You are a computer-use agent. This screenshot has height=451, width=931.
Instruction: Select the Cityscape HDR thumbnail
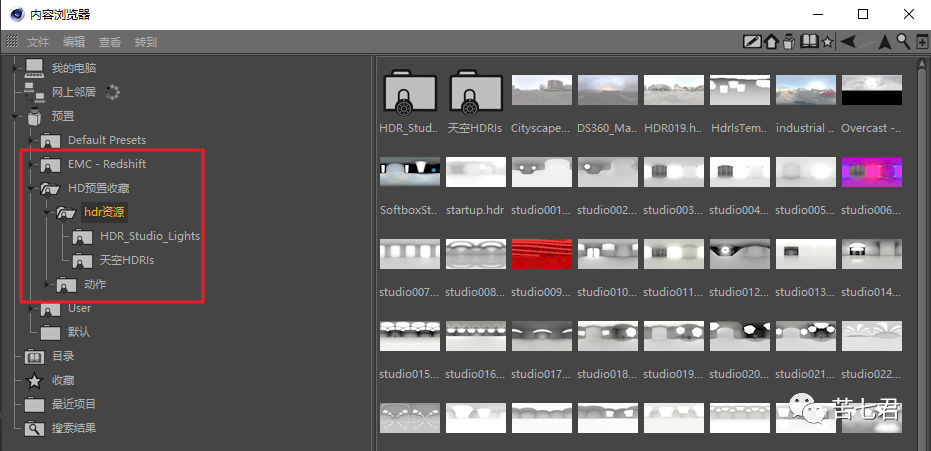tap(542, 90)
